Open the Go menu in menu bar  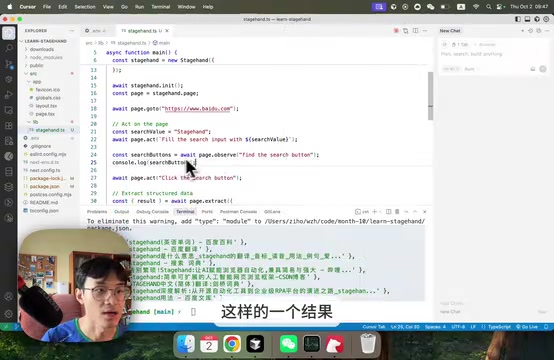124,7
